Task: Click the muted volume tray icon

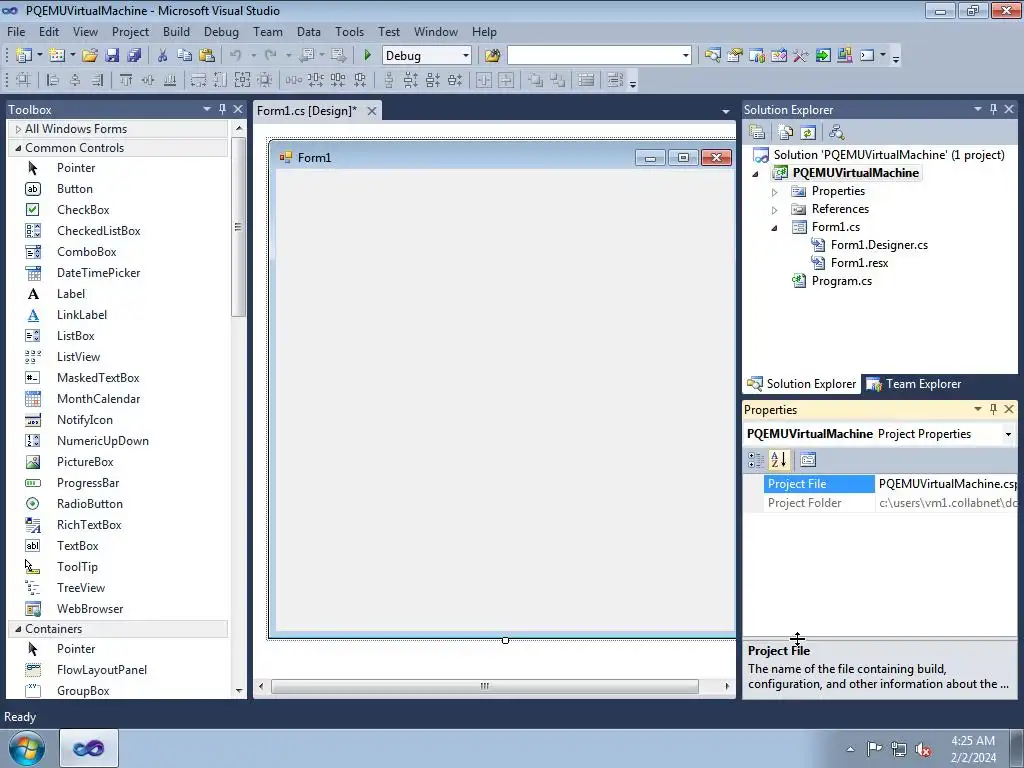Action: (x=923, y=748)
